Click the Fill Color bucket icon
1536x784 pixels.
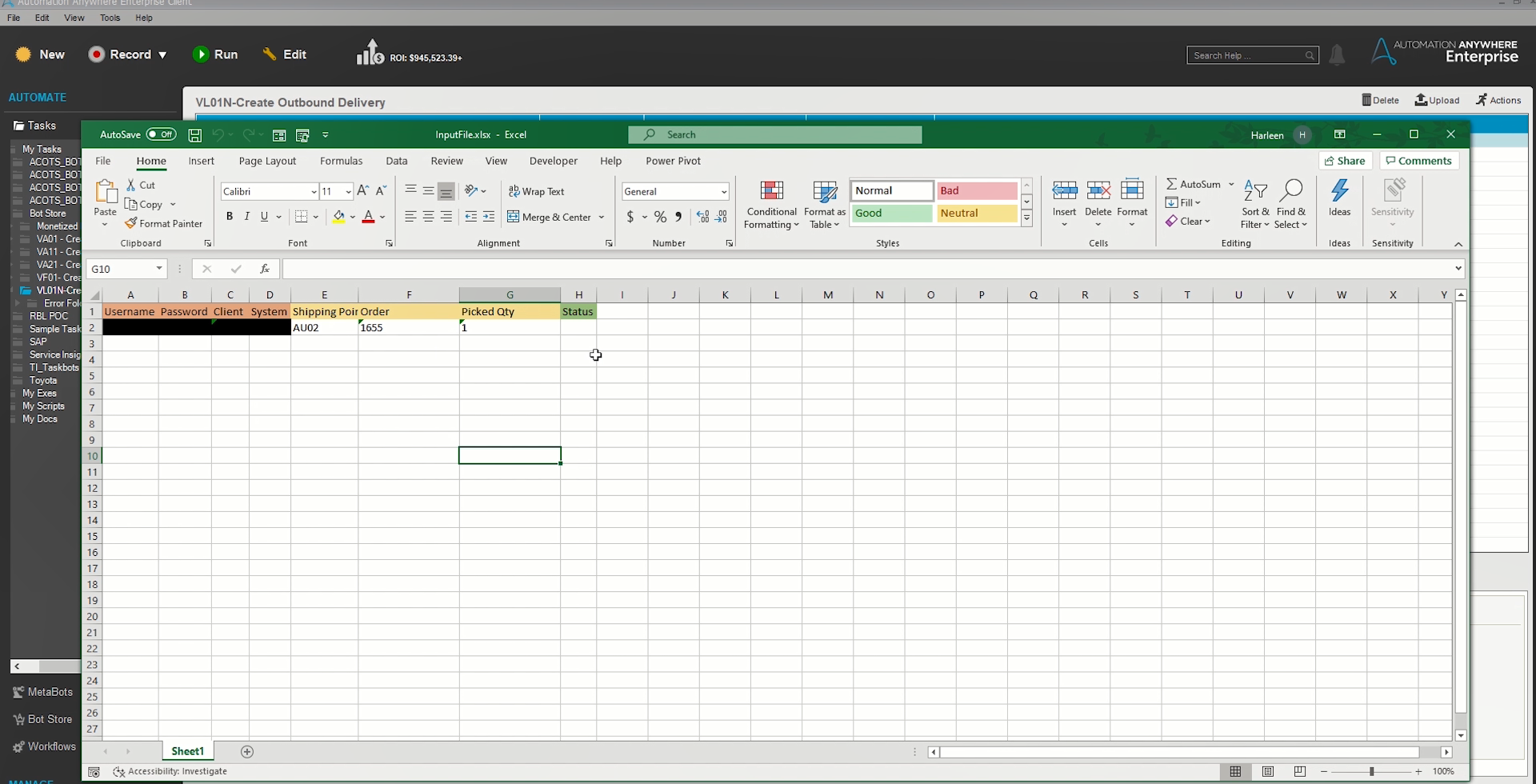339,217
